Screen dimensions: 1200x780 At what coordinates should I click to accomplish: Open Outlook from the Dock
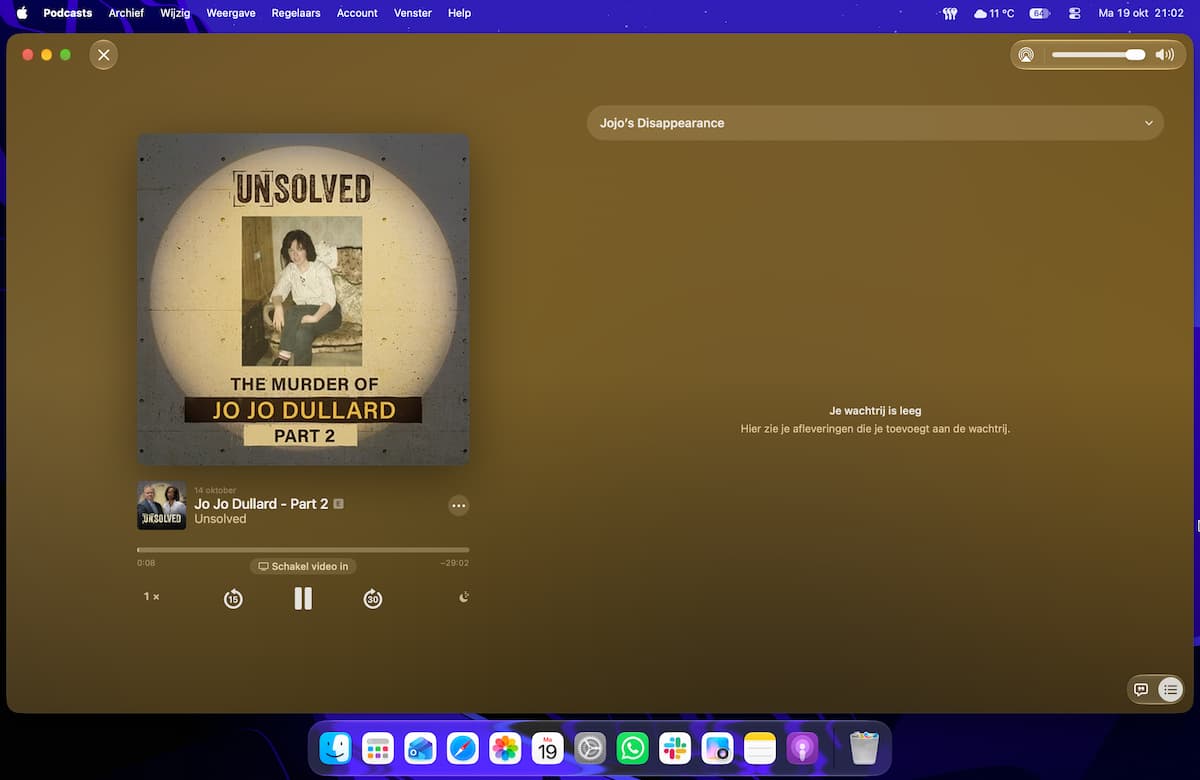(x=420, y=748)
